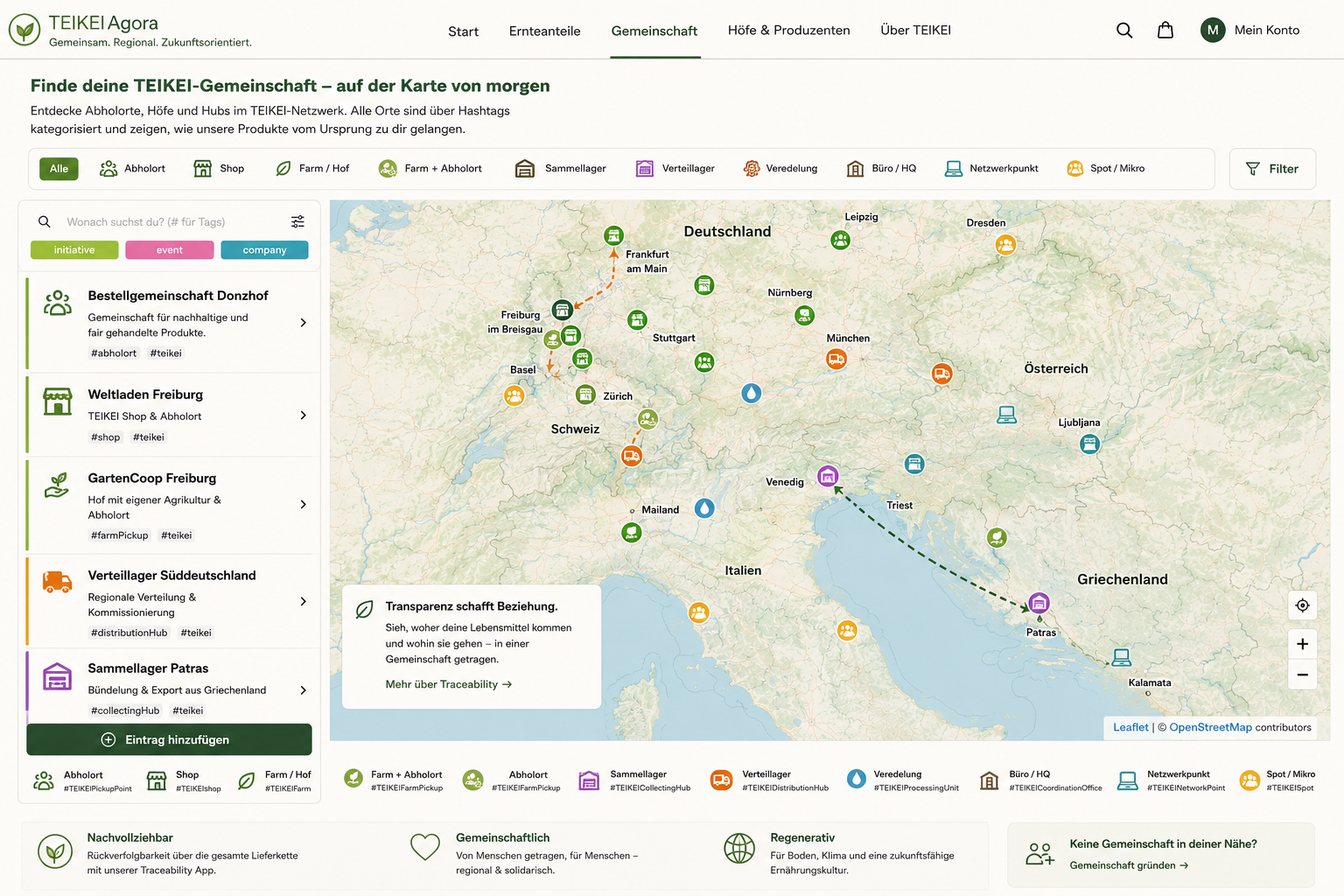
Task: Filter by Farm + Abholort category
Action: (430, 169)
